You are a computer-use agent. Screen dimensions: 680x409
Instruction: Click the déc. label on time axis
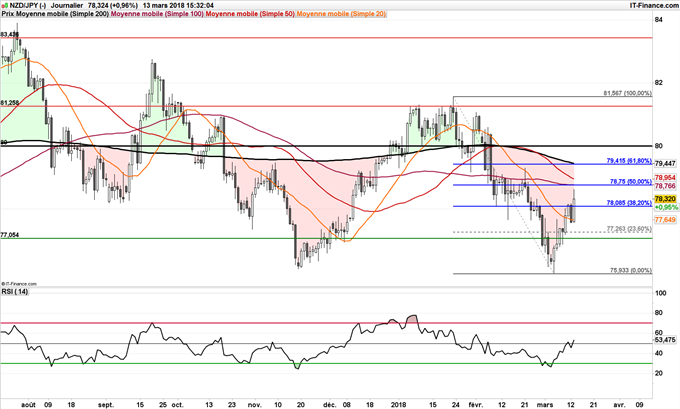pos(330,405)
